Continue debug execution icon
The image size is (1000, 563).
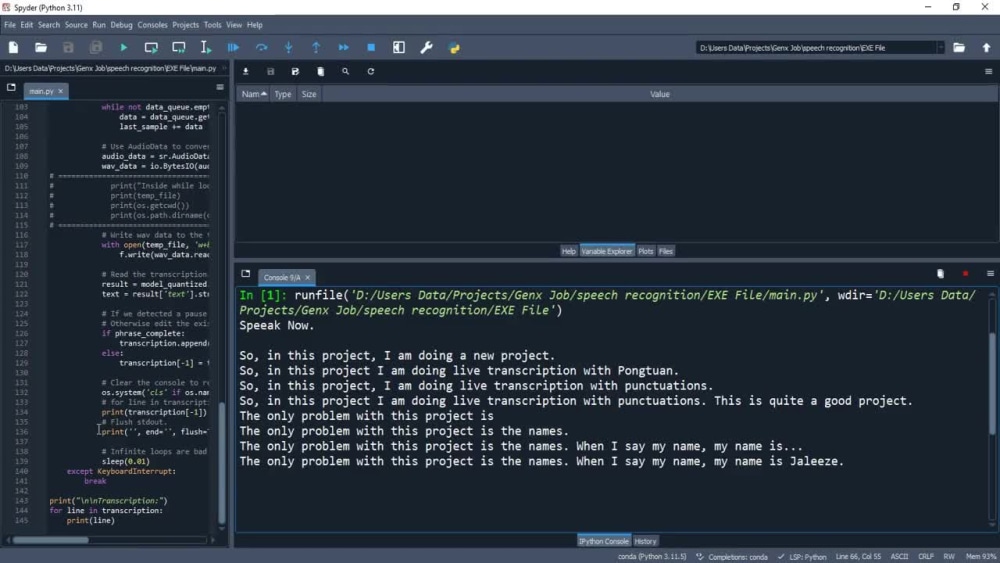click(344, 48)
